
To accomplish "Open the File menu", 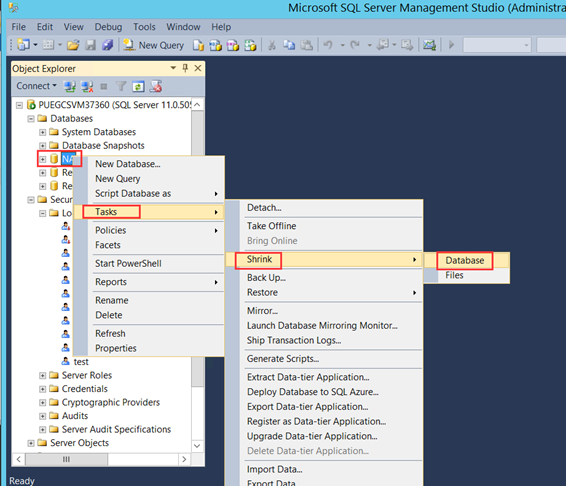I will click(18, 27).
